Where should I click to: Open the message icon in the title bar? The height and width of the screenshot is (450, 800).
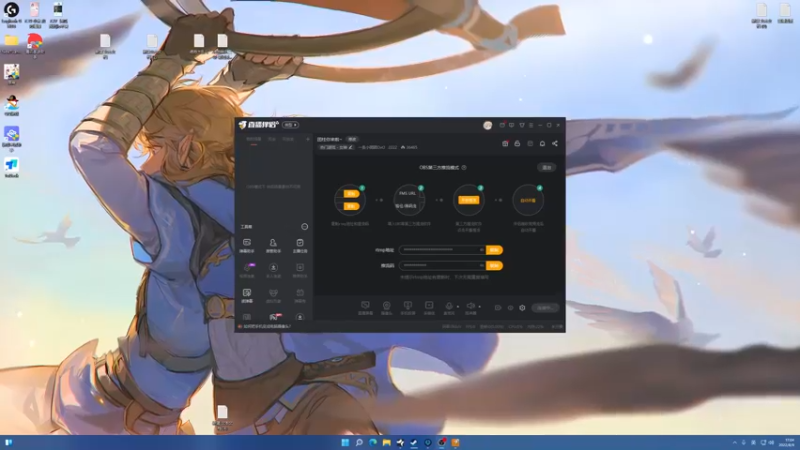click(x=512, y=125)
